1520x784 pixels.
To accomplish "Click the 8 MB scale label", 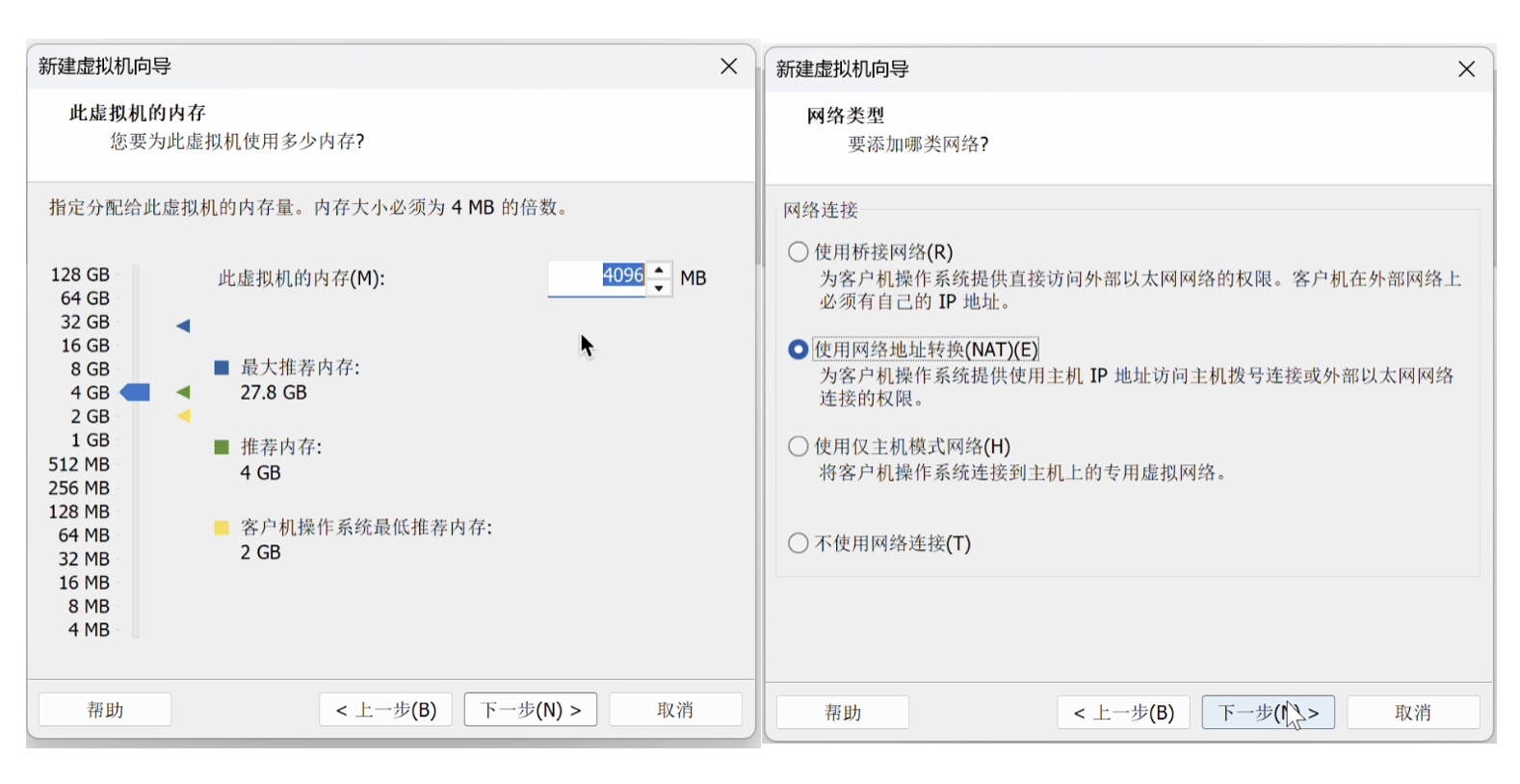I will pos(89,606).
